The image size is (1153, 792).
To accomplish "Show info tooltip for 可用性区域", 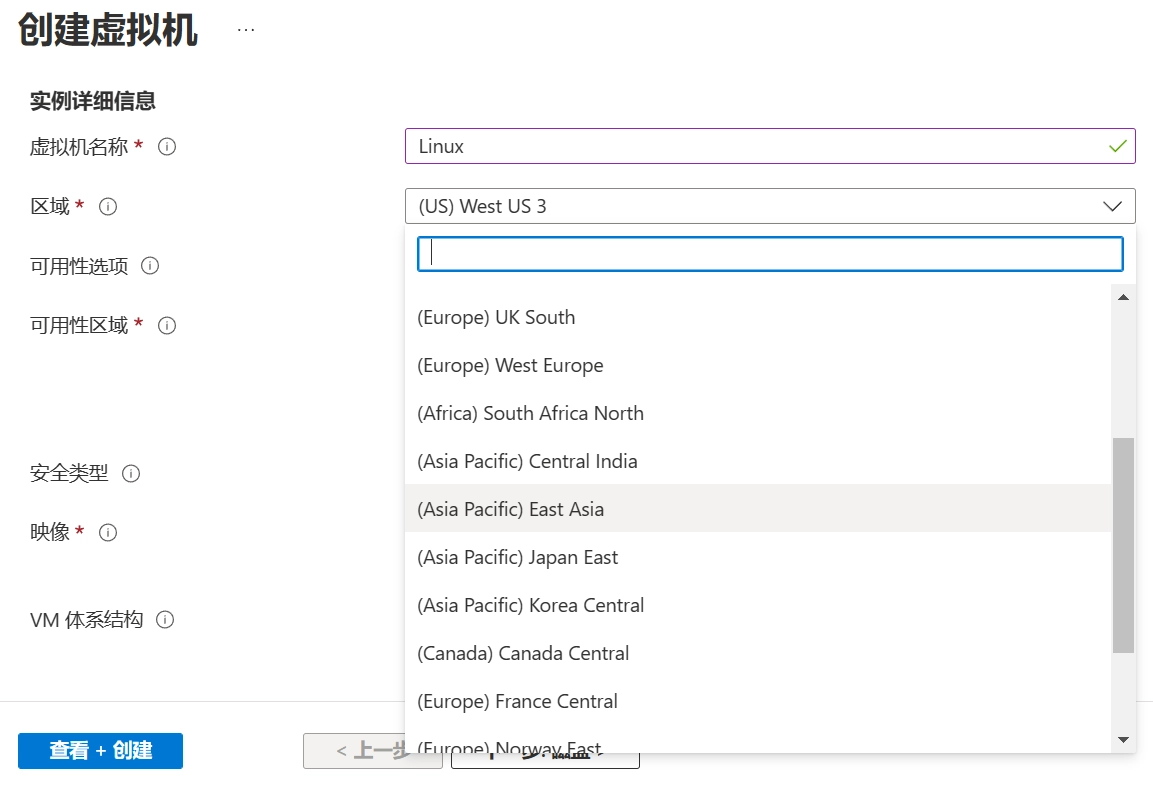I will click(167, 325).
